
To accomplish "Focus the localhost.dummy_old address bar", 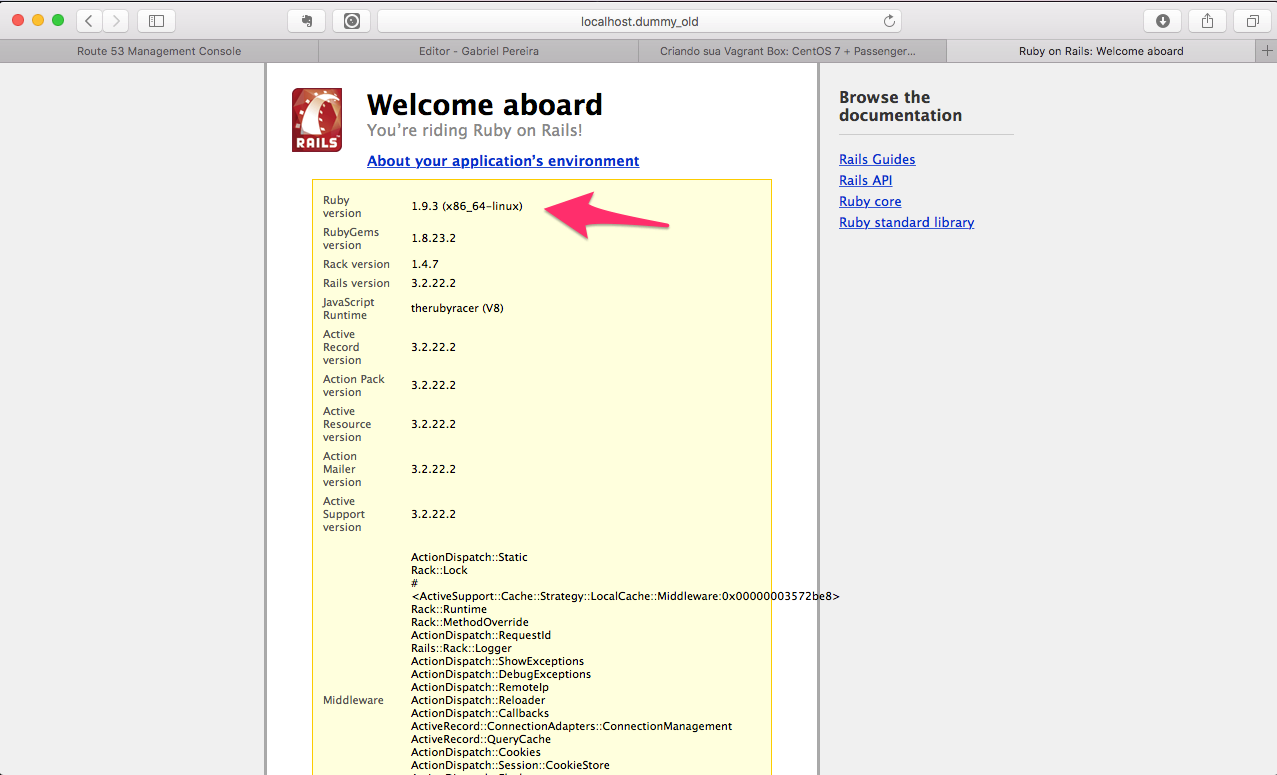I will (639, 21).
